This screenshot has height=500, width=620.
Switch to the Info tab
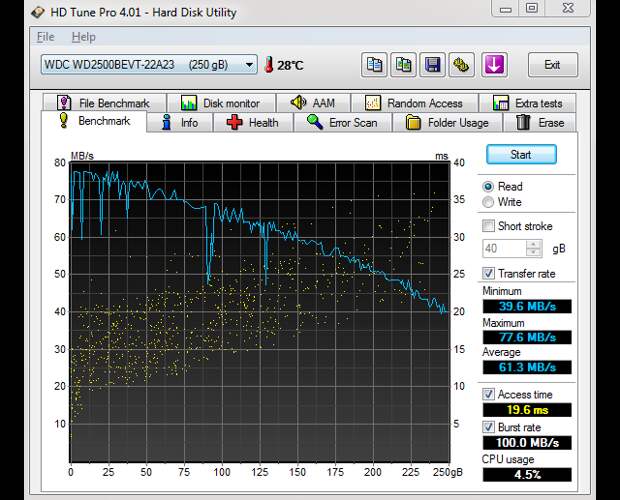coord(180,123)
